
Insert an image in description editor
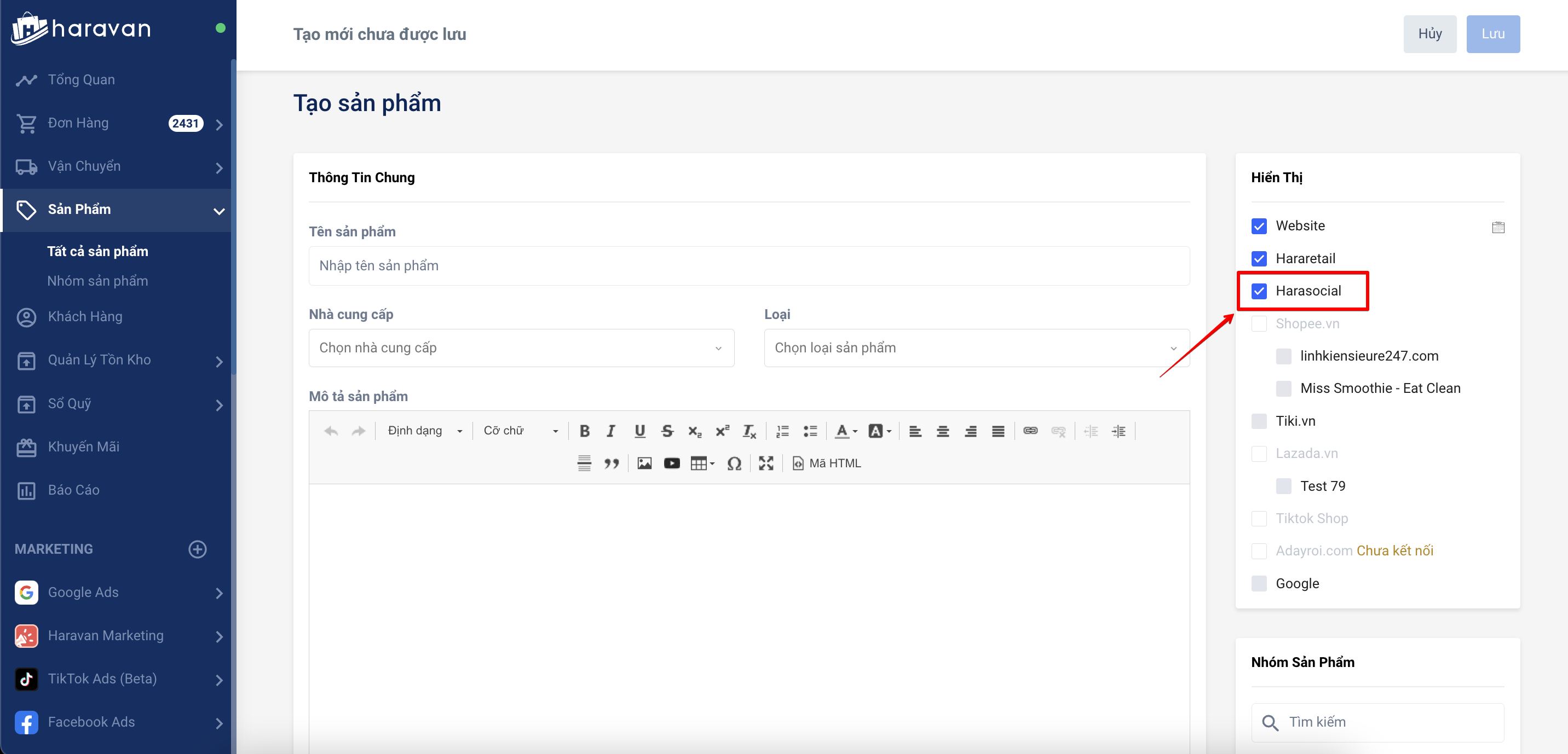(644, 463)
